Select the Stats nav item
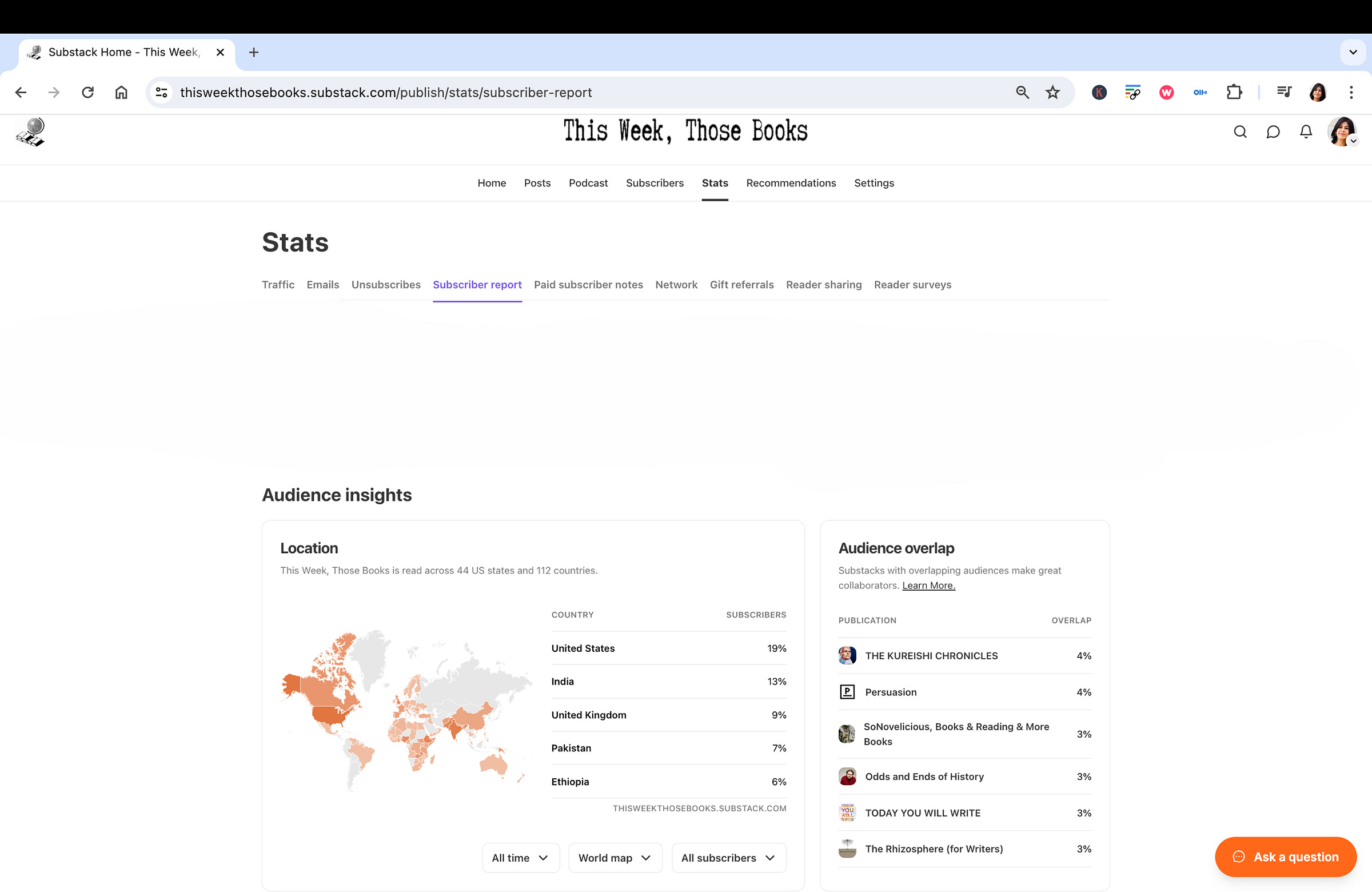This screenshot has height=892, width=1372. (715, 183)
